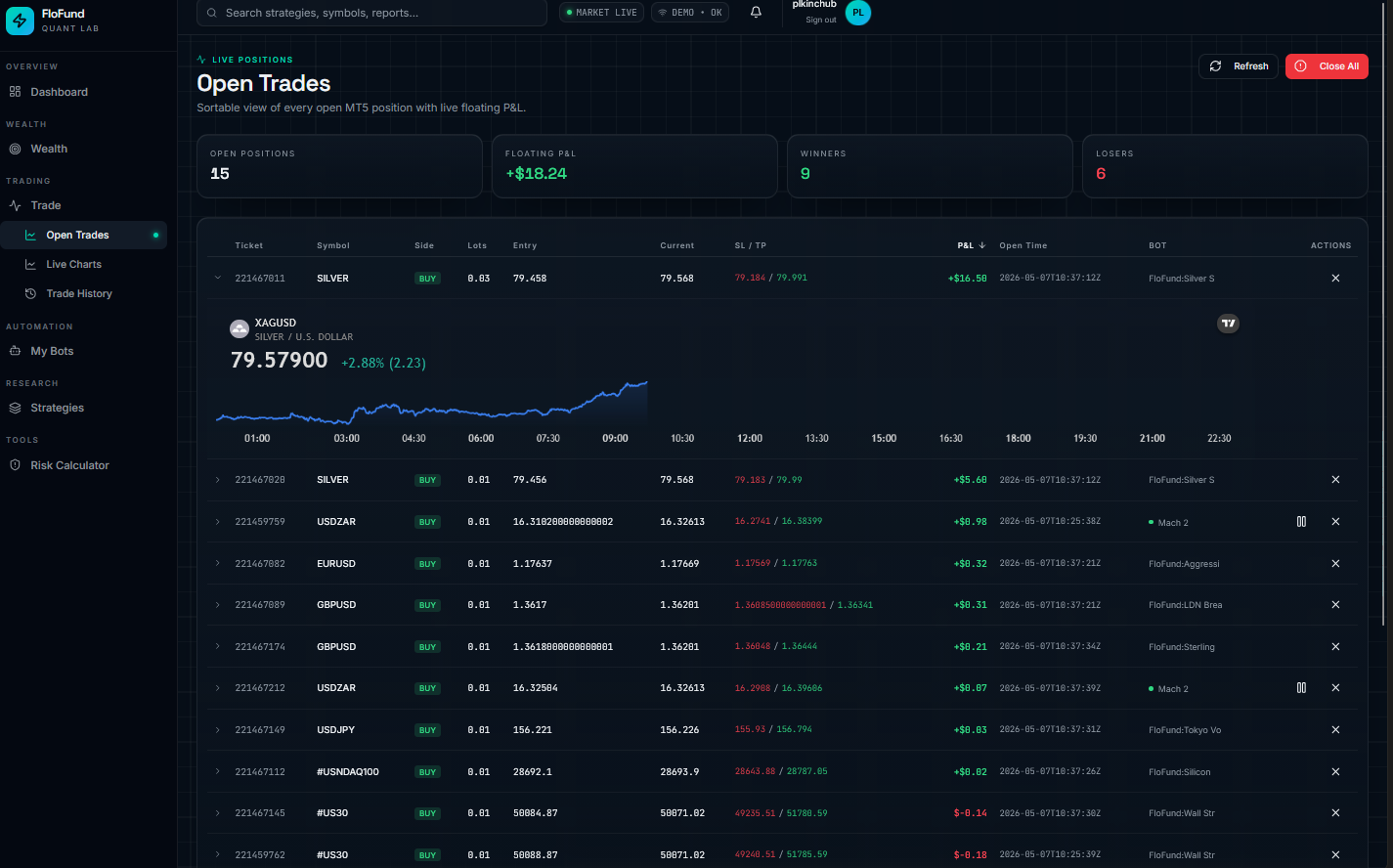The image size is (1393, 868).
Task: Pause Mach 2 bot on ticket 221467212
Action: (1301, 688)
